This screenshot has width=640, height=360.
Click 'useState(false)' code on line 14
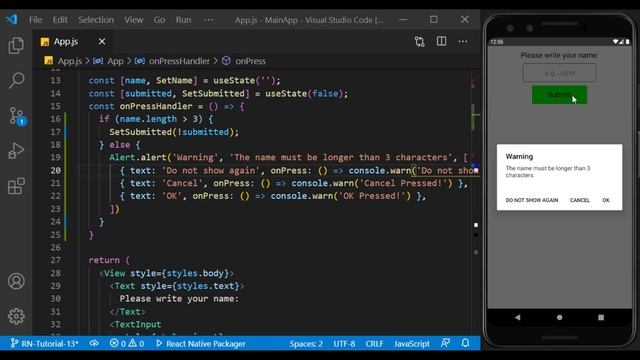pyautogui.click(x=304, y=93)
